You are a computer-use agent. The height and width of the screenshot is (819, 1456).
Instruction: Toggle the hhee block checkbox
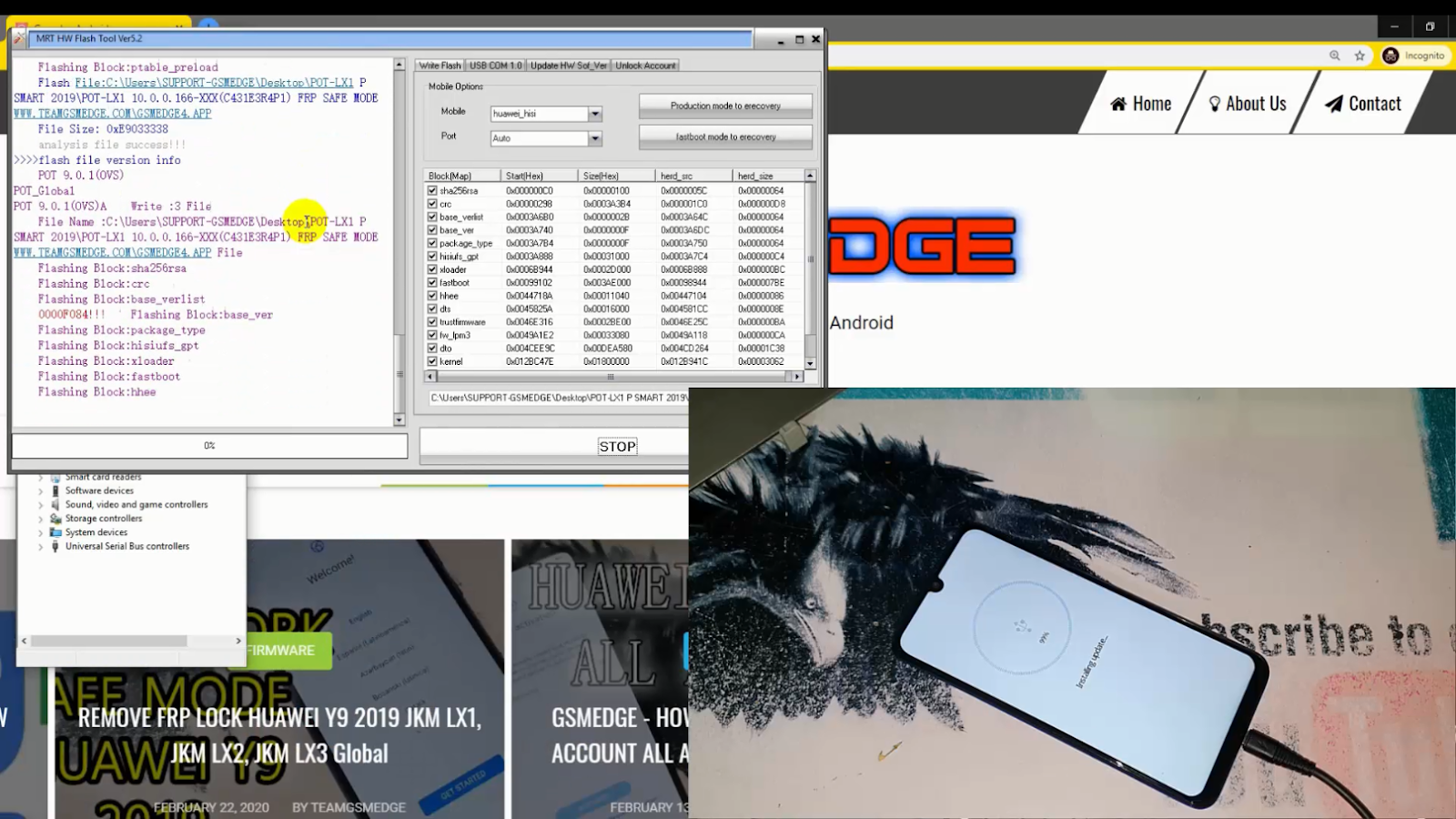point(432,296)
